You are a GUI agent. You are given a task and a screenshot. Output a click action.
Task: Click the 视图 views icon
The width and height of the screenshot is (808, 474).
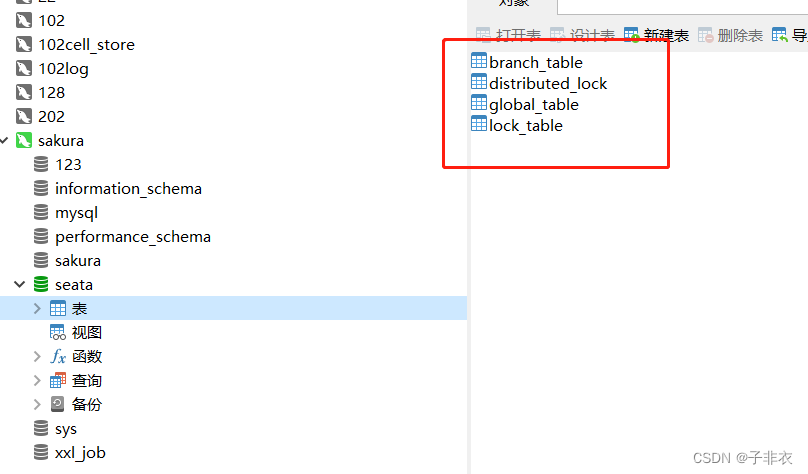click(x=58, y=332)
